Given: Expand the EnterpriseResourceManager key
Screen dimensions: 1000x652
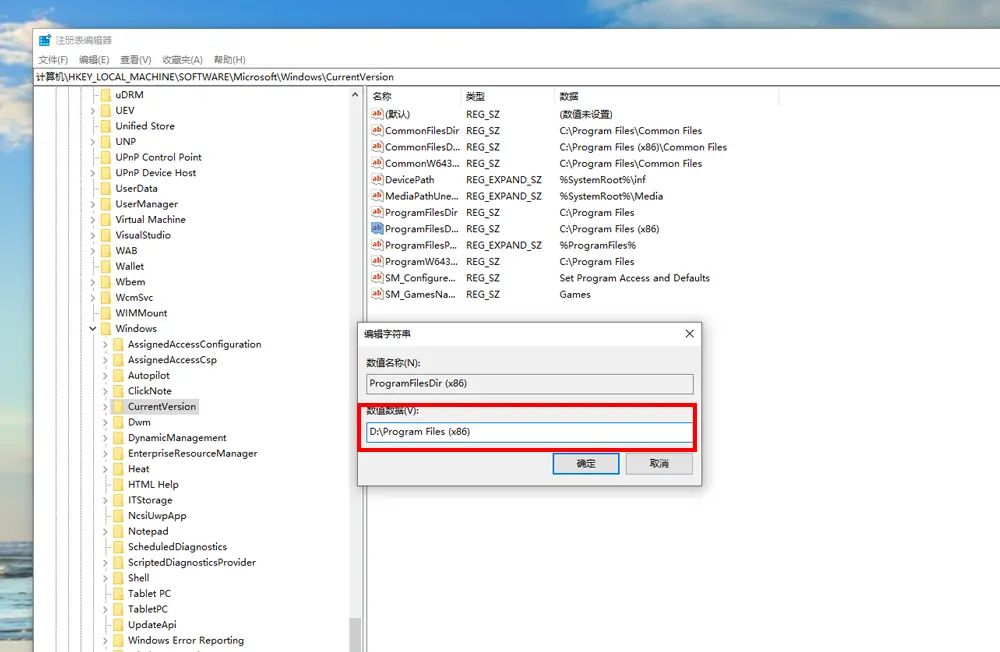Looking at the screenshot, I should [x=105, y=454].
